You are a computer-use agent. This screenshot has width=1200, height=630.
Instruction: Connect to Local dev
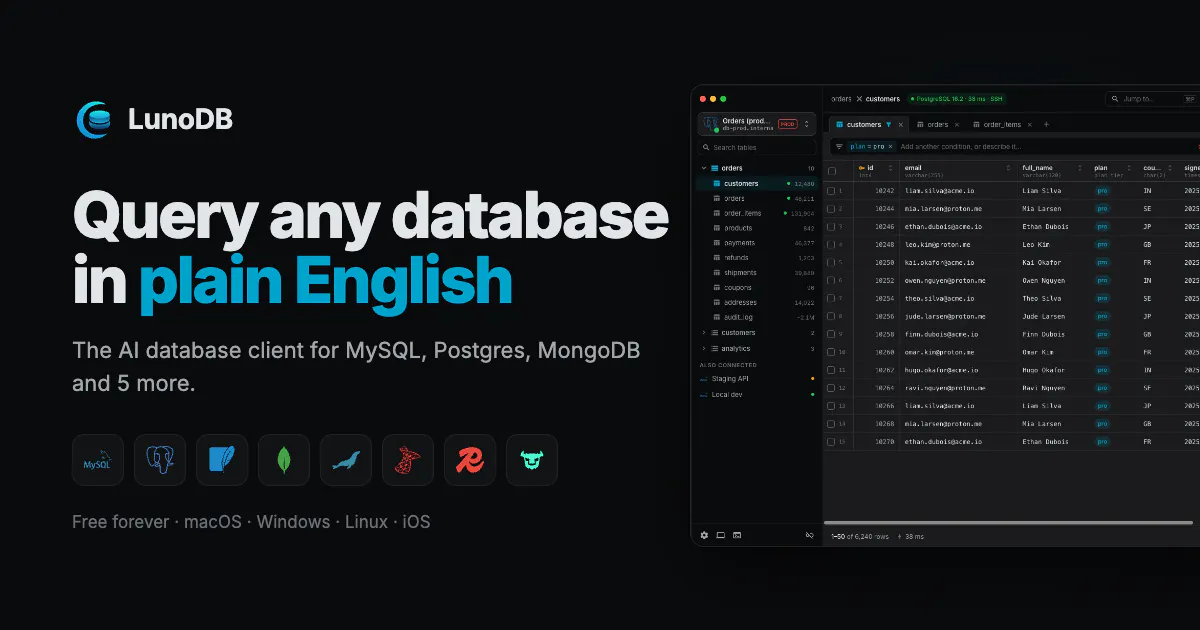[757, 395]
